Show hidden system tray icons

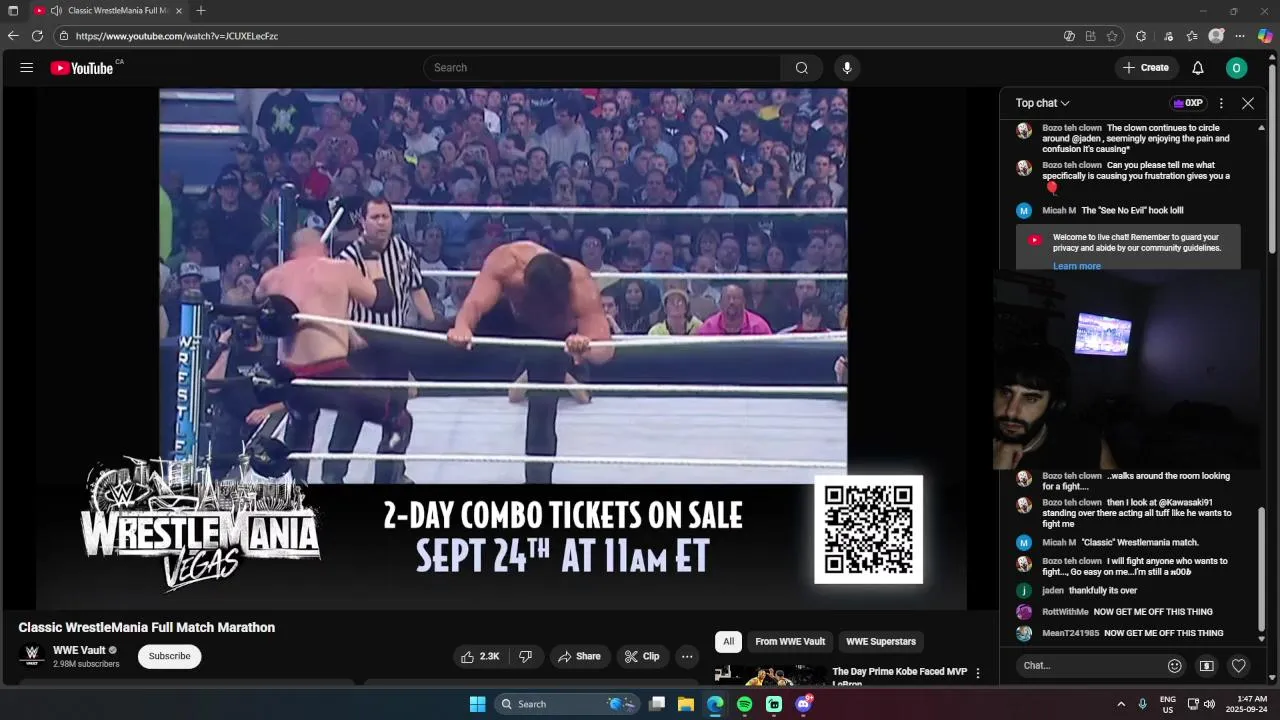click(1121, 704)
